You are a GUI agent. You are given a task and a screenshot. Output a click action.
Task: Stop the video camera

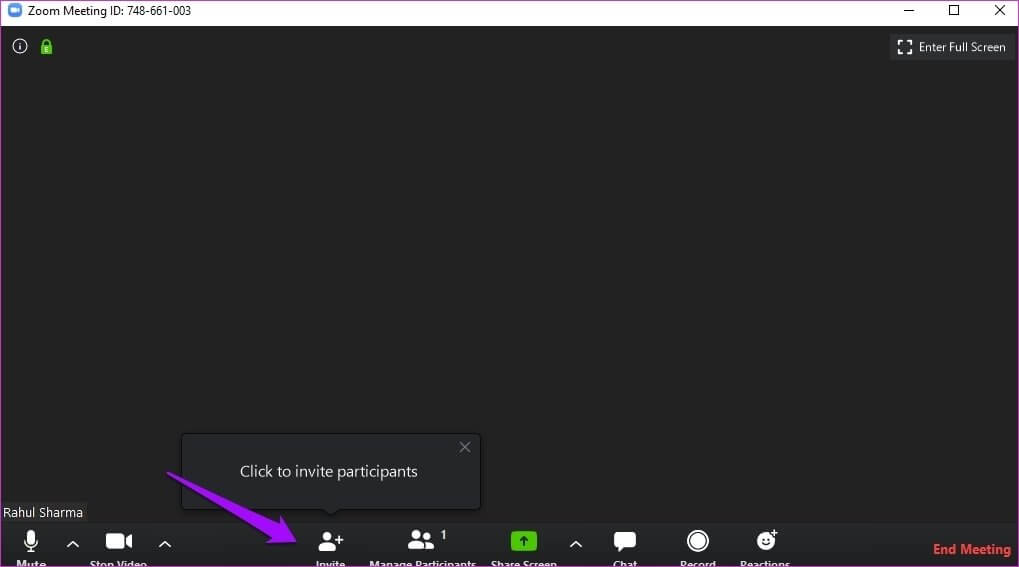(x=119, y=546)
